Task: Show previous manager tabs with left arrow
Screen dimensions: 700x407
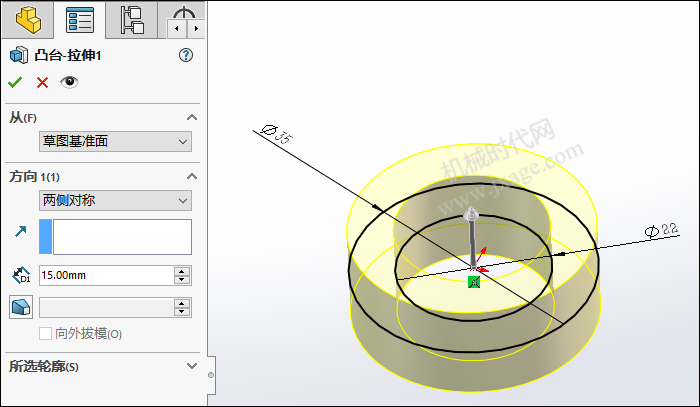Action: tap(177, 29)
